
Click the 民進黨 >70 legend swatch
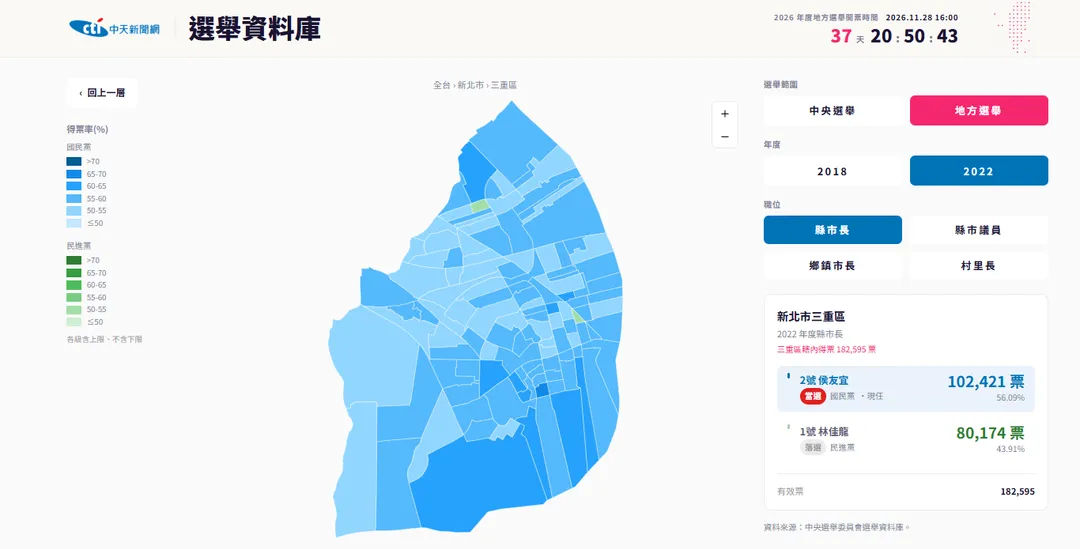tap(74, 260)
